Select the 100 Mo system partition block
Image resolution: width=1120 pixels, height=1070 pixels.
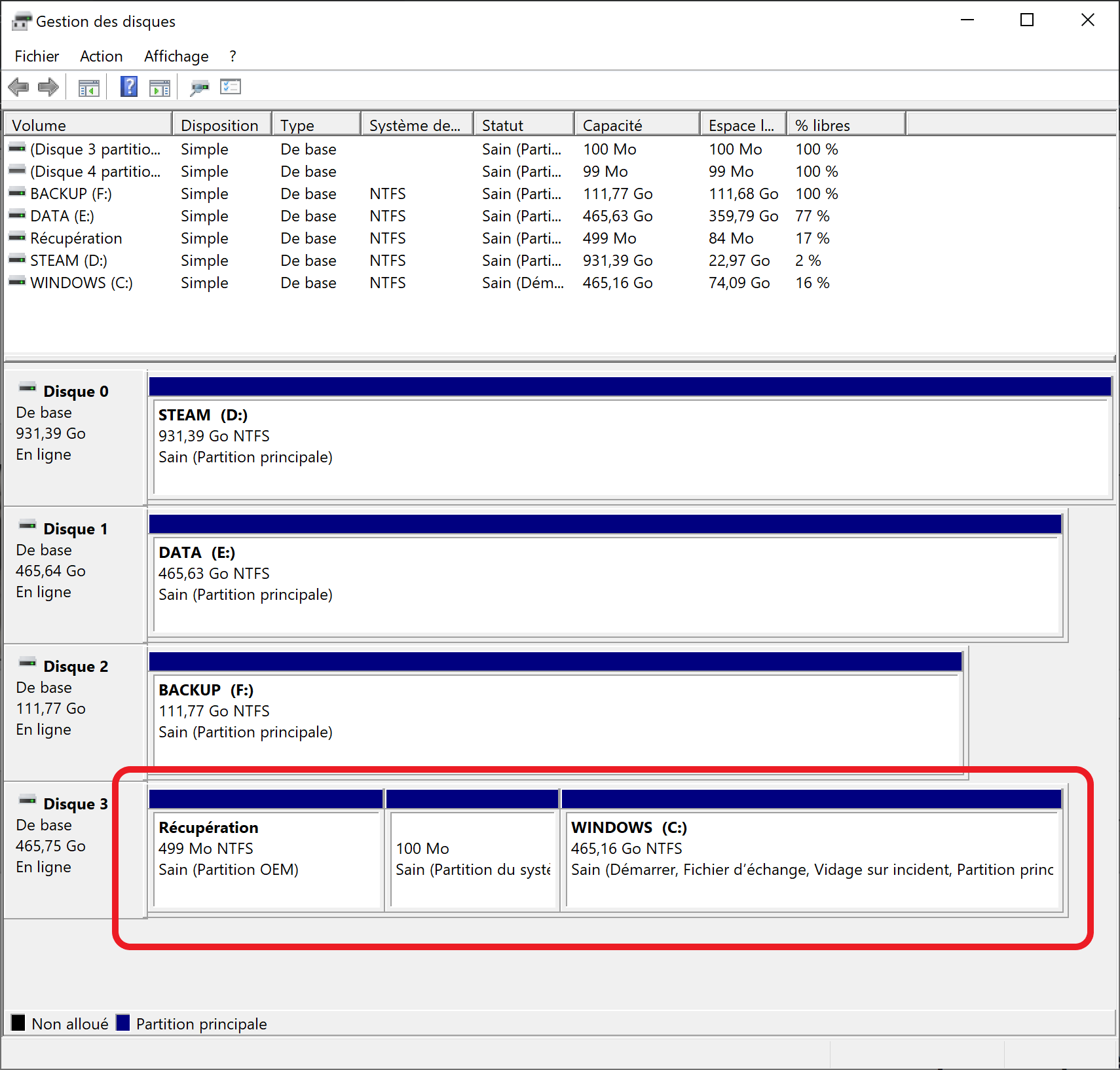[x=472, y=858]
